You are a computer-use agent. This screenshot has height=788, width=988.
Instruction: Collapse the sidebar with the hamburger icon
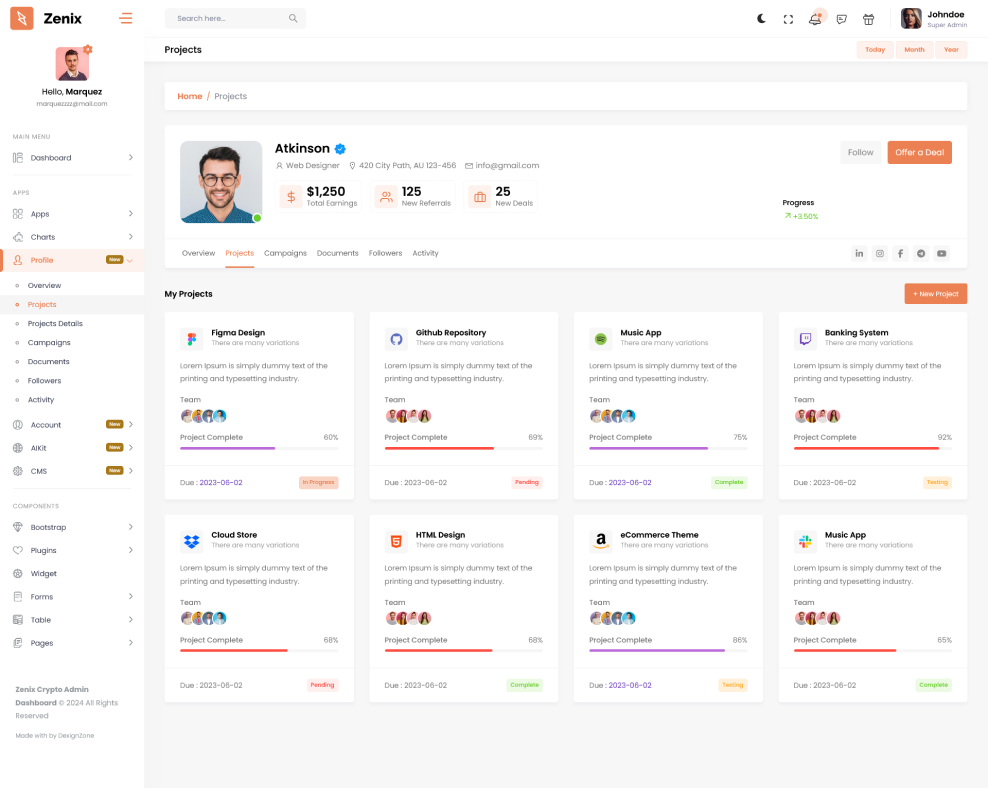125,18
